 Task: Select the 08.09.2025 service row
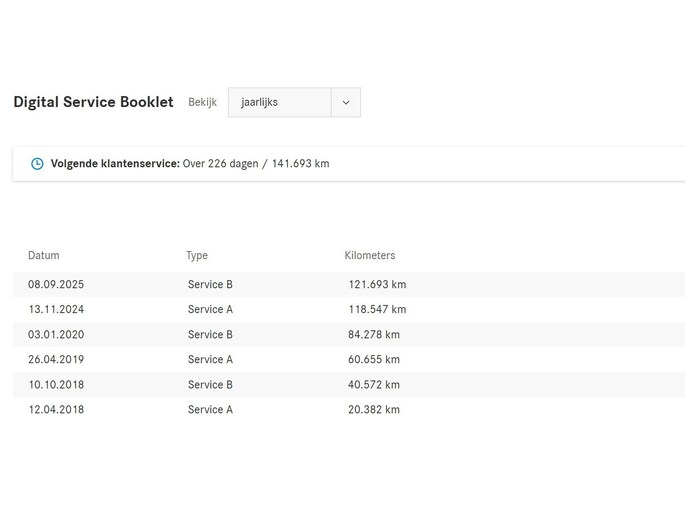(56, 284)
